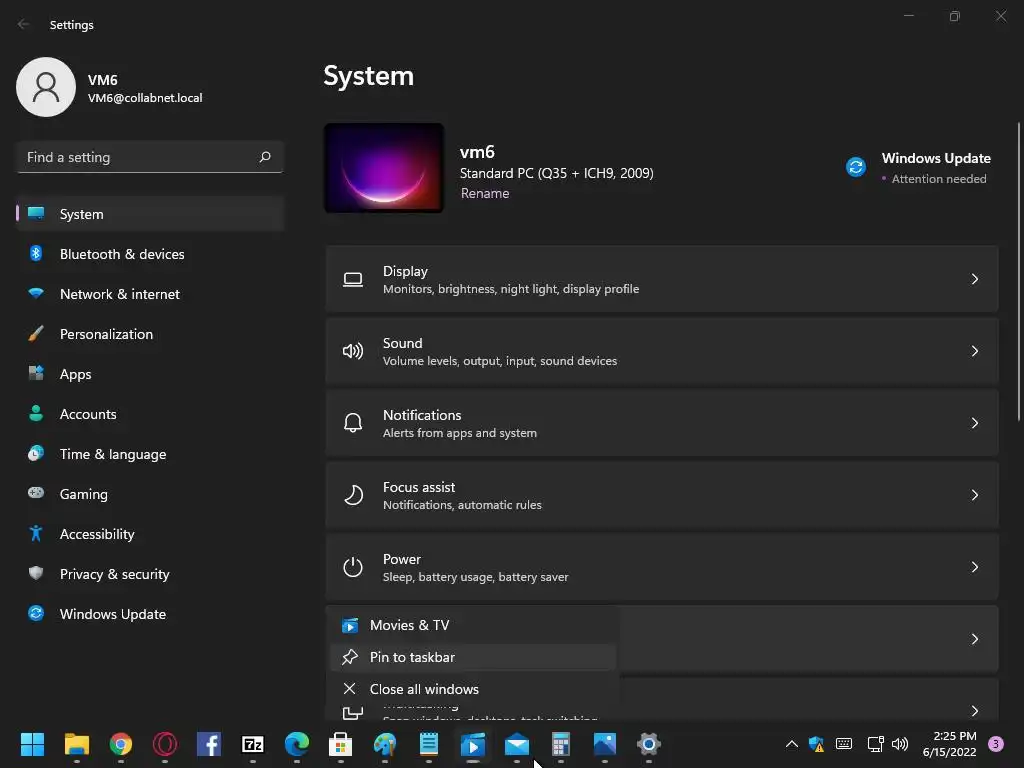Click the Movies & TV taskbar icon
1024x768 pixels.
pos(473,744)
